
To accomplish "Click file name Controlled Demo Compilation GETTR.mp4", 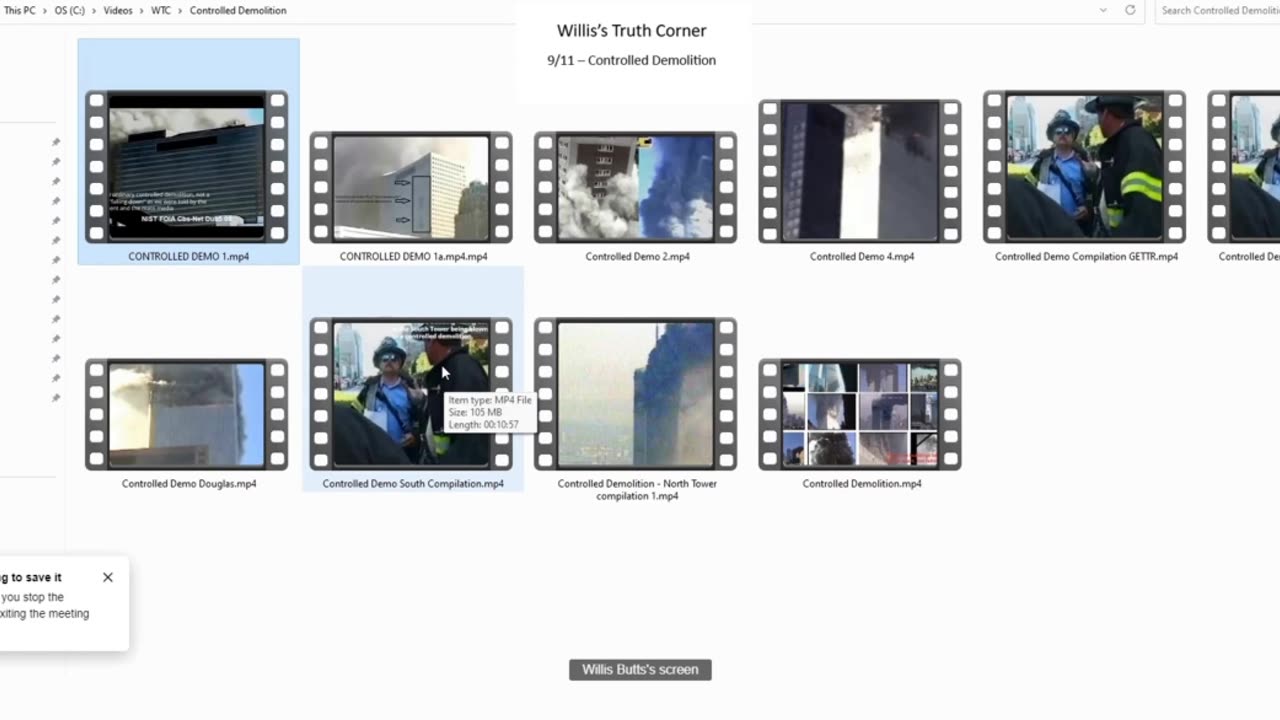I will click(x=1086, y=257).
